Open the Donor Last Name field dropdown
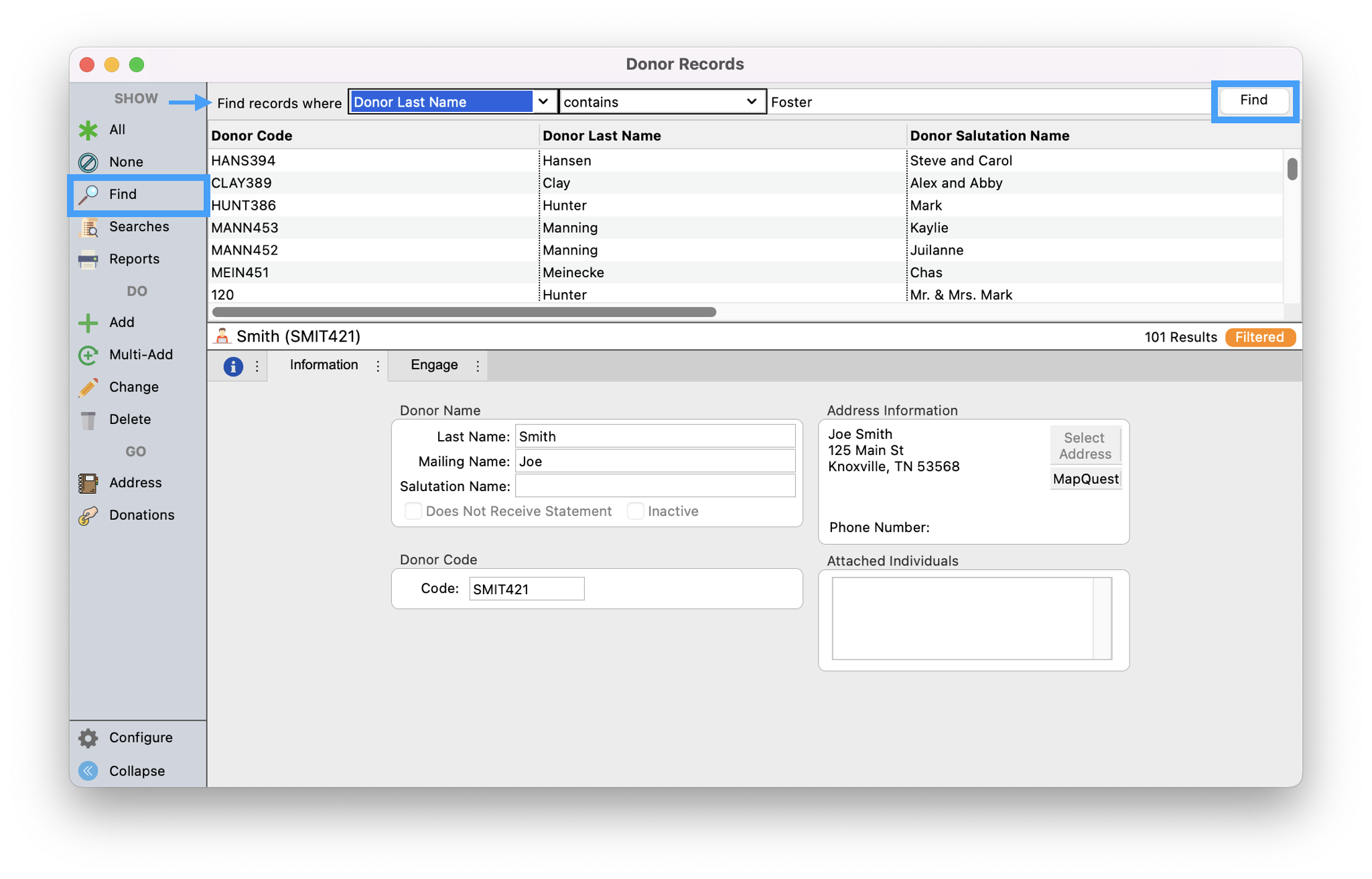Image resolution: width=1372 pixels, height=879 pixels. pos(543,102)
